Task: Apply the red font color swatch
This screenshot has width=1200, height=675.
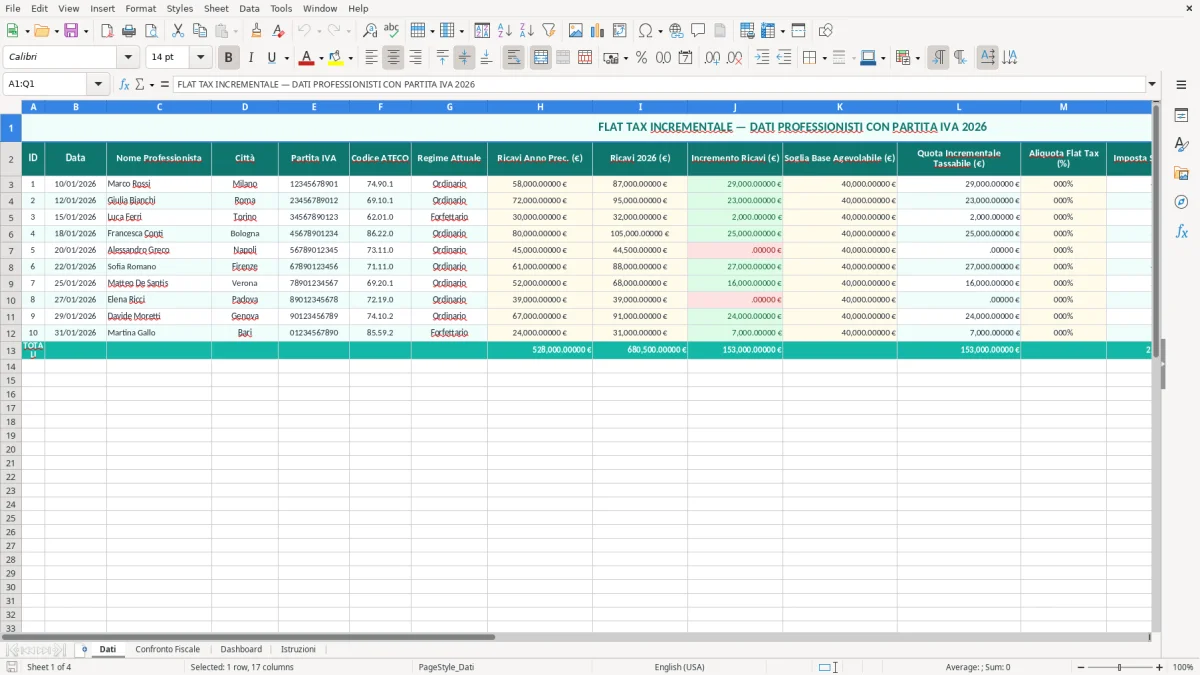Action: pos(306,58)
